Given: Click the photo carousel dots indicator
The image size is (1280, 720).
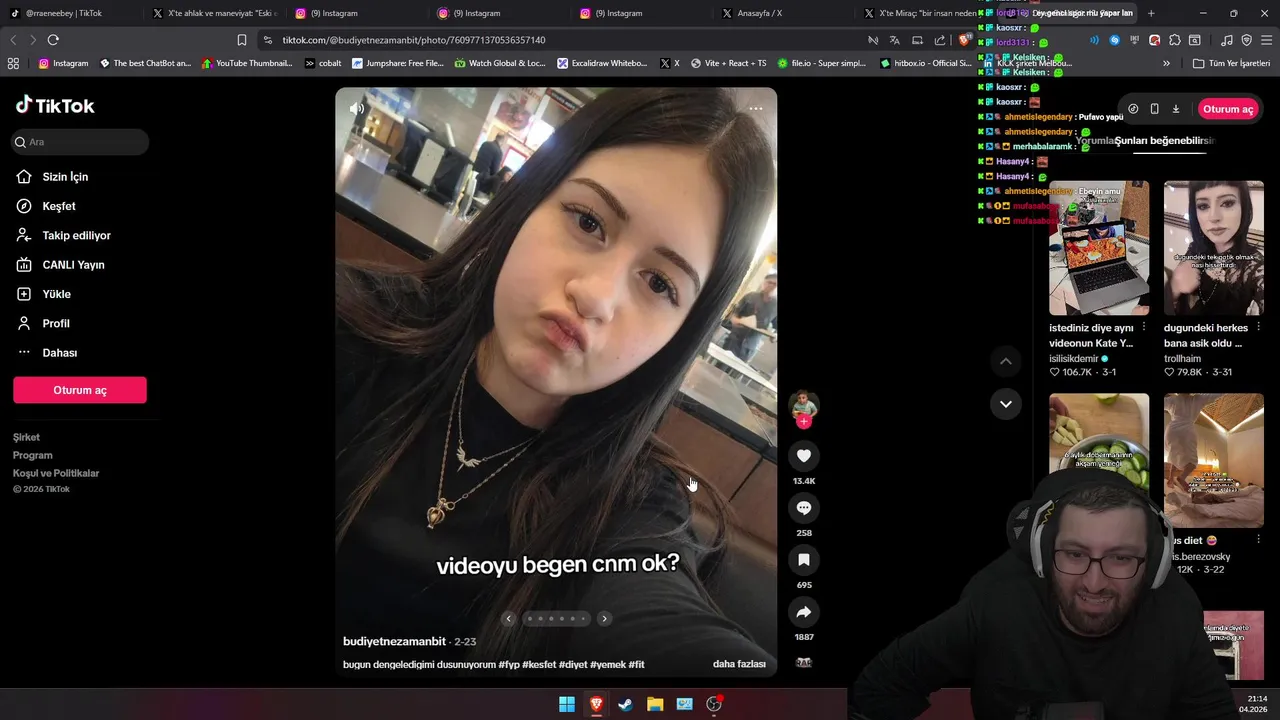Looking at the screenshot, I should pos(558,618).
